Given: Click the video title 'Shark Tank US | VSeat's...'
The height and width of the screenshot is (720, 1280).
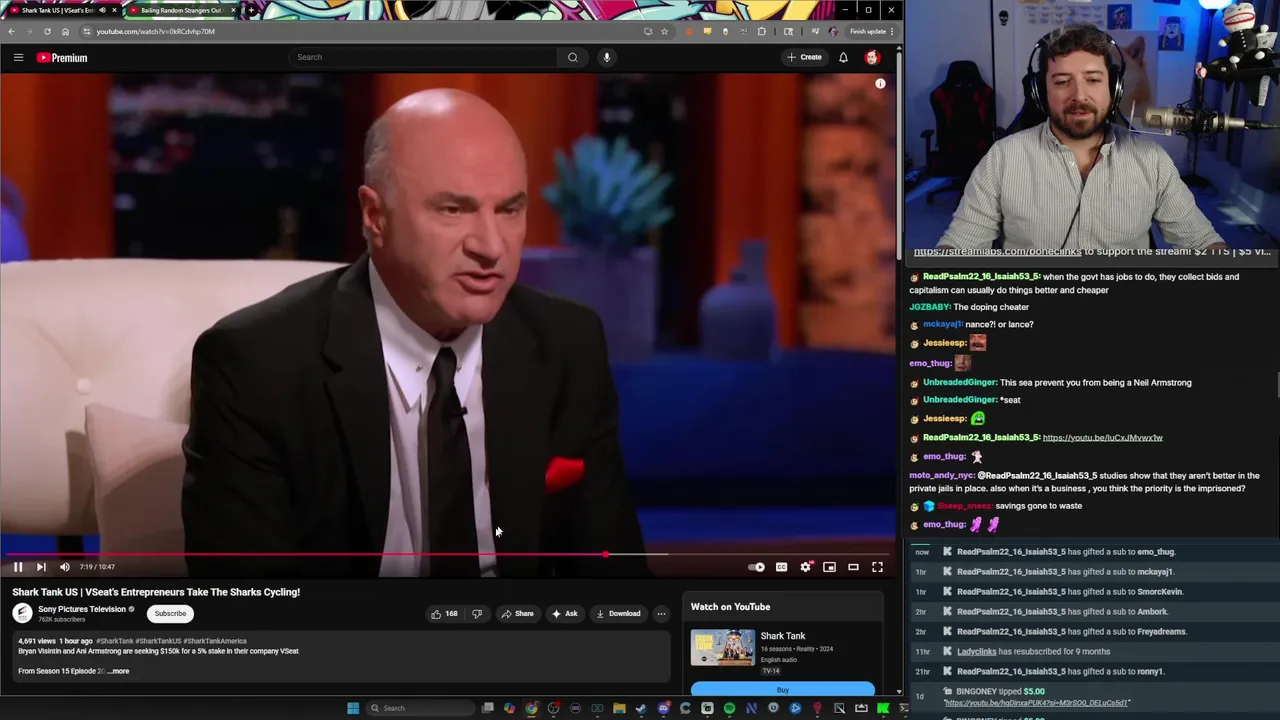Looking at the screenshot, I should pos(156,592).
